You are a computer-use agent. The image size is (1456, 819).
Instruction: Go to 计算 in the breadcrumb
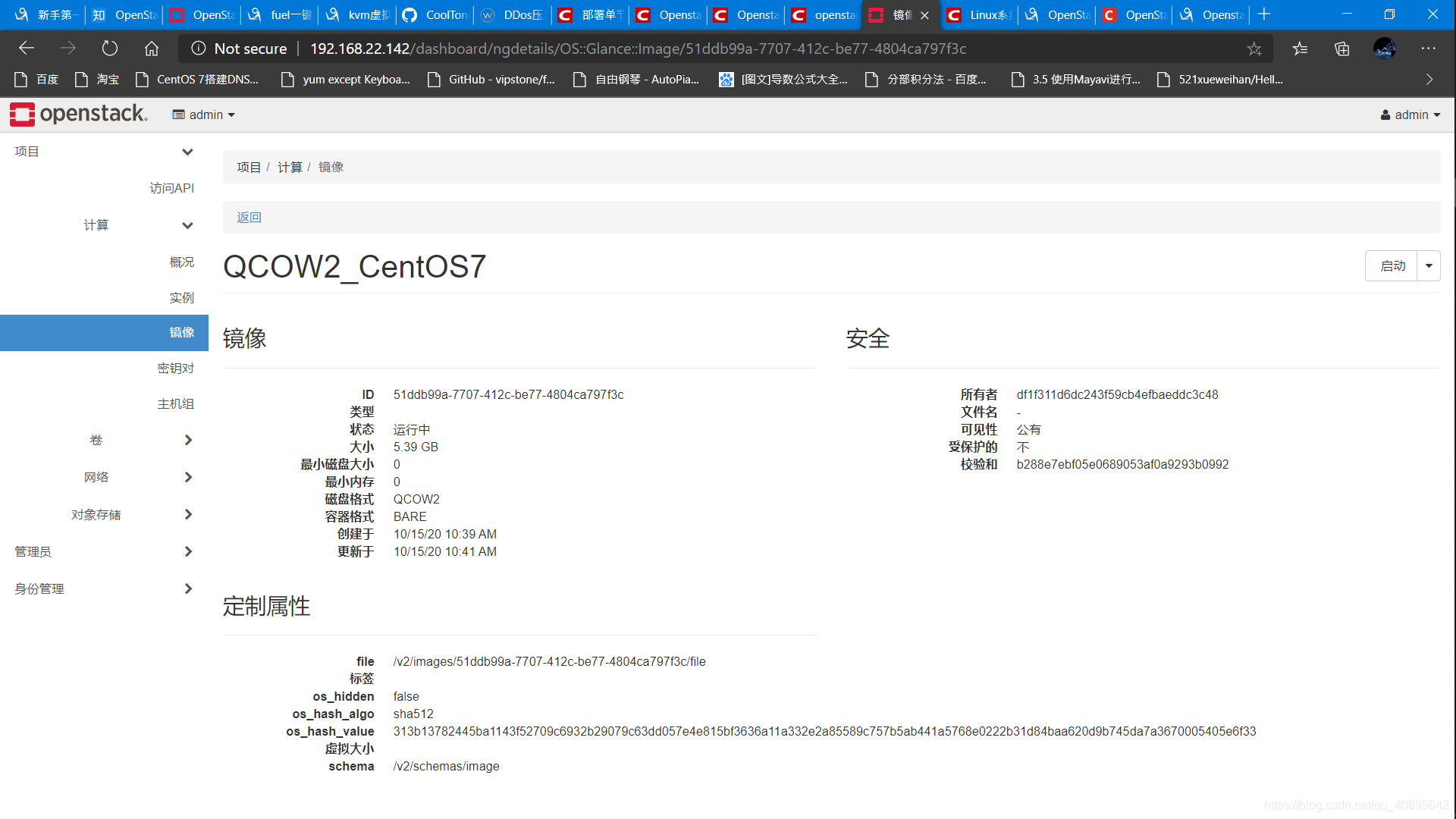[290, 167]
